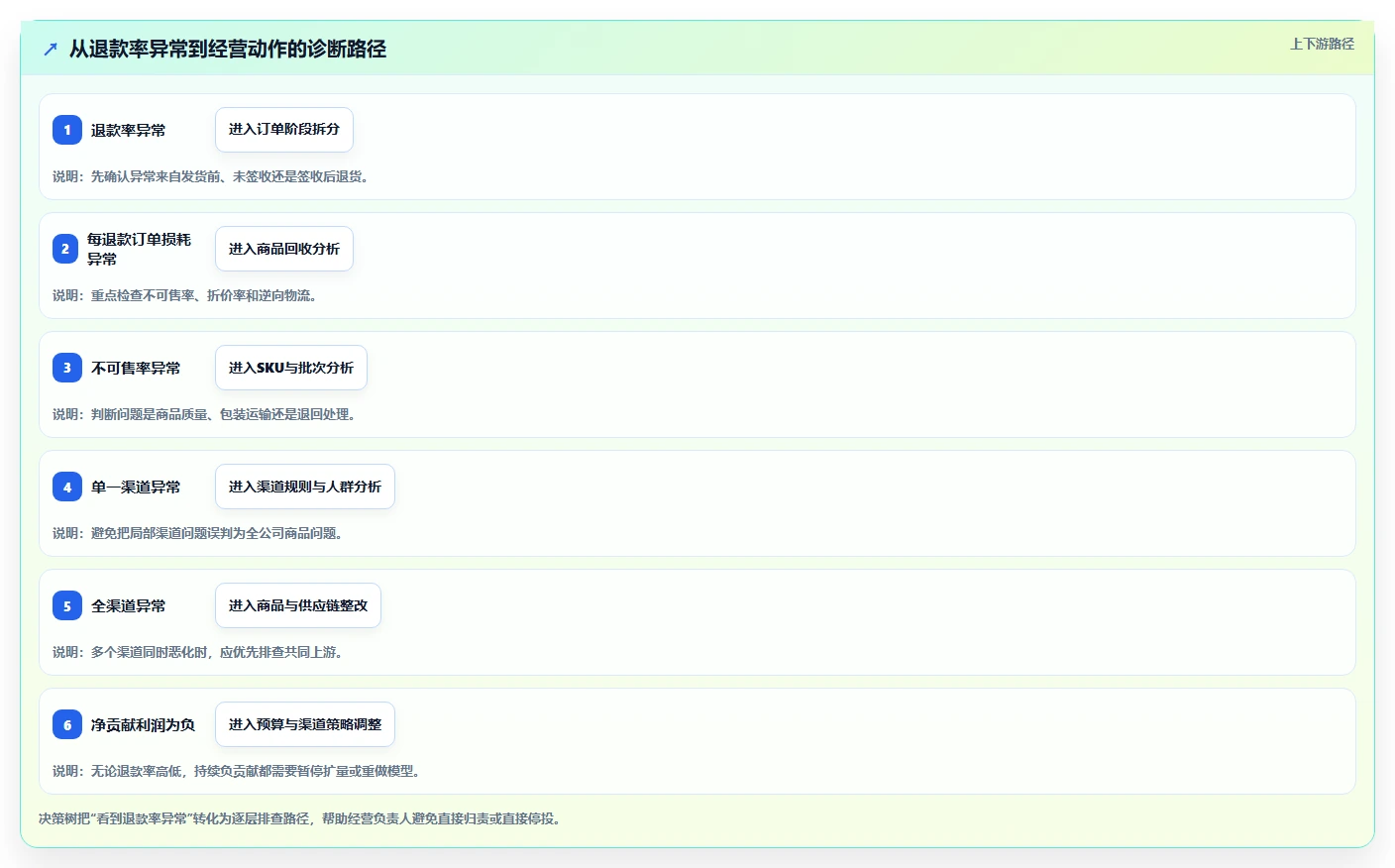Image resolution: width=1395 pixels, height=868 pixels.
Task: Select the 单一渠道异常 step label
Action: point(136,487)
